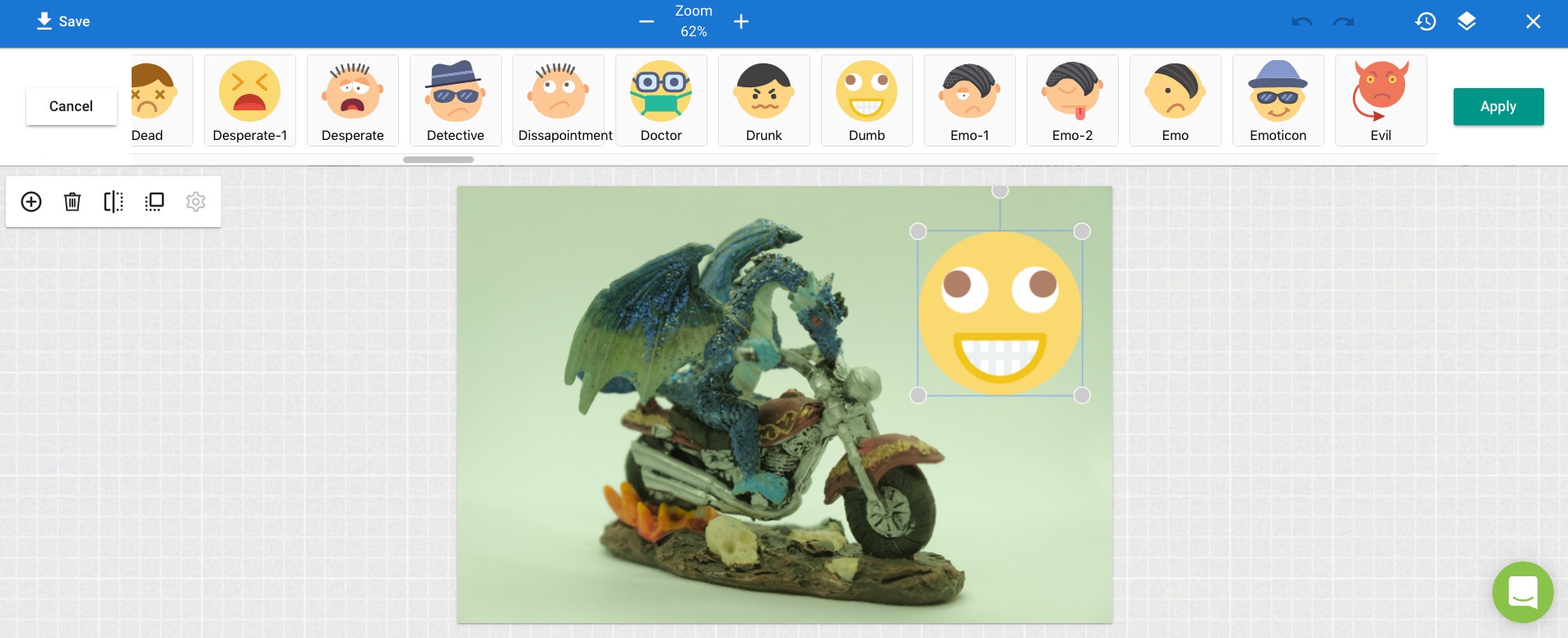Viewport: 1568px width, 638px height.
Task: Choose the Desperate-1 emoji sticker
Action: pyautogui.click(x=250, y=100)
